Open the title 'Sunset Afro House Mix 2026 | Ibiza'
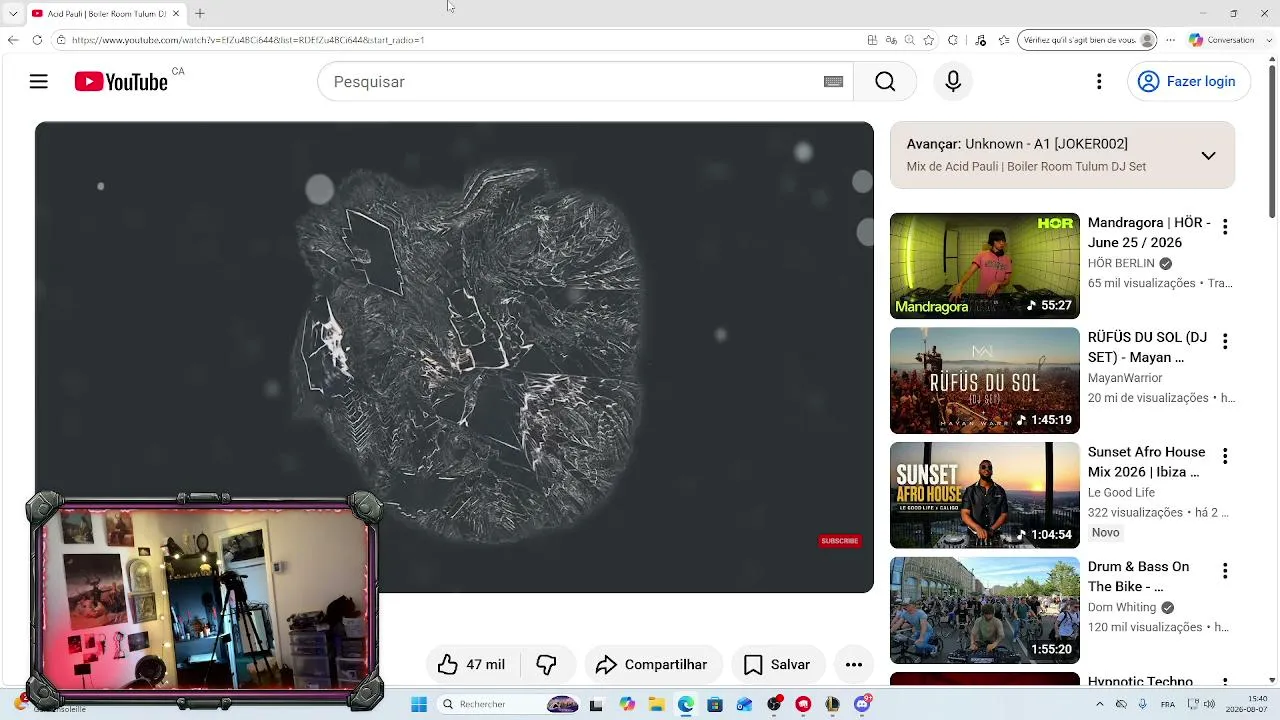This screenshot has width=1280, height=720. click(1146, 462)
